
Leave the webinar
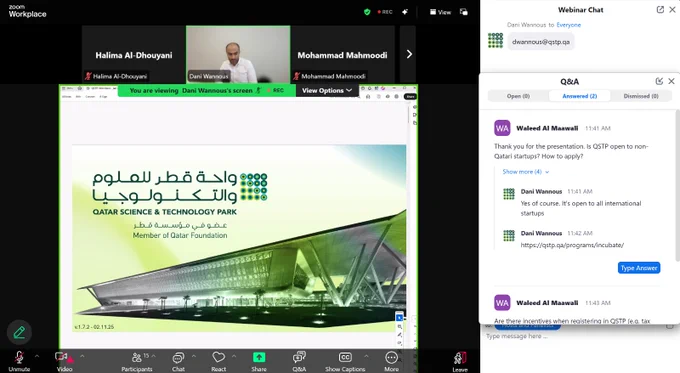point(460,362)
